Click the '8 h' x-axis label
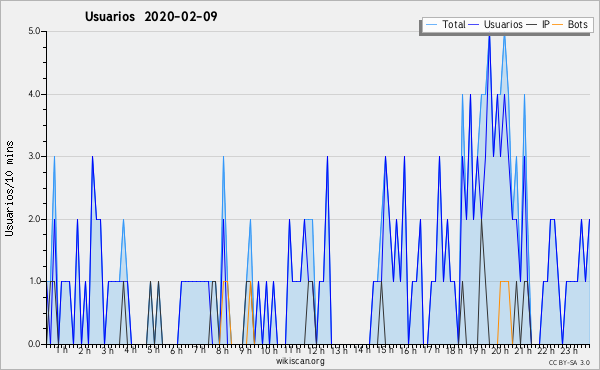Screen dimensions: 600x370 pos(222,350)
